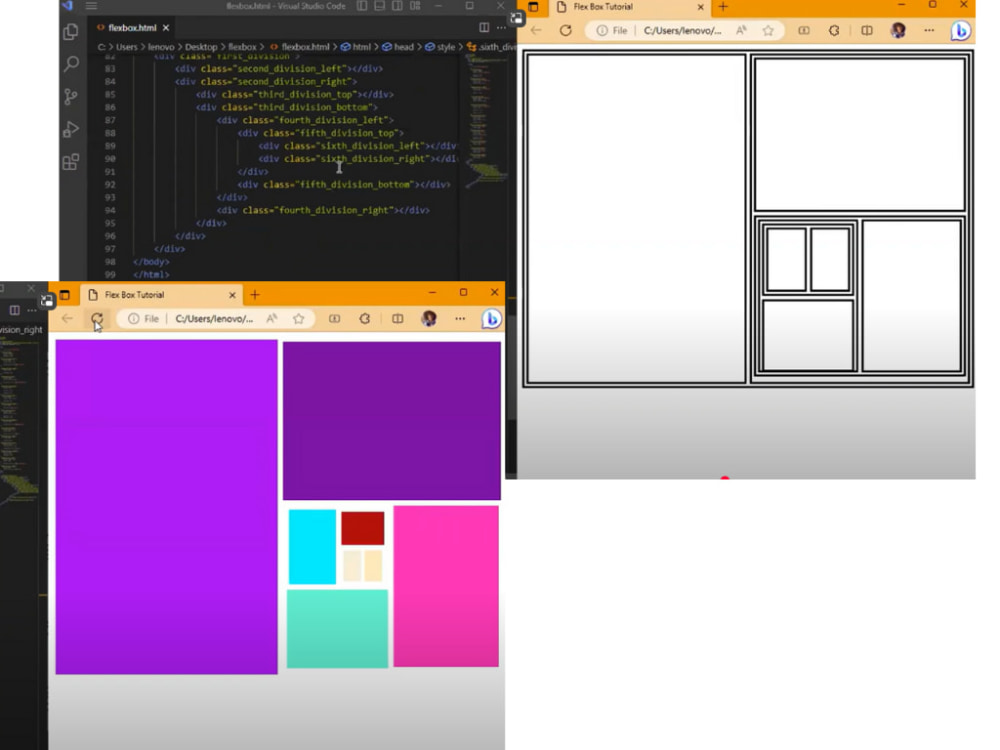The image size is (1000, 750).
Task: Click split screen icon in upper Edge
Action: coord(867,30)
